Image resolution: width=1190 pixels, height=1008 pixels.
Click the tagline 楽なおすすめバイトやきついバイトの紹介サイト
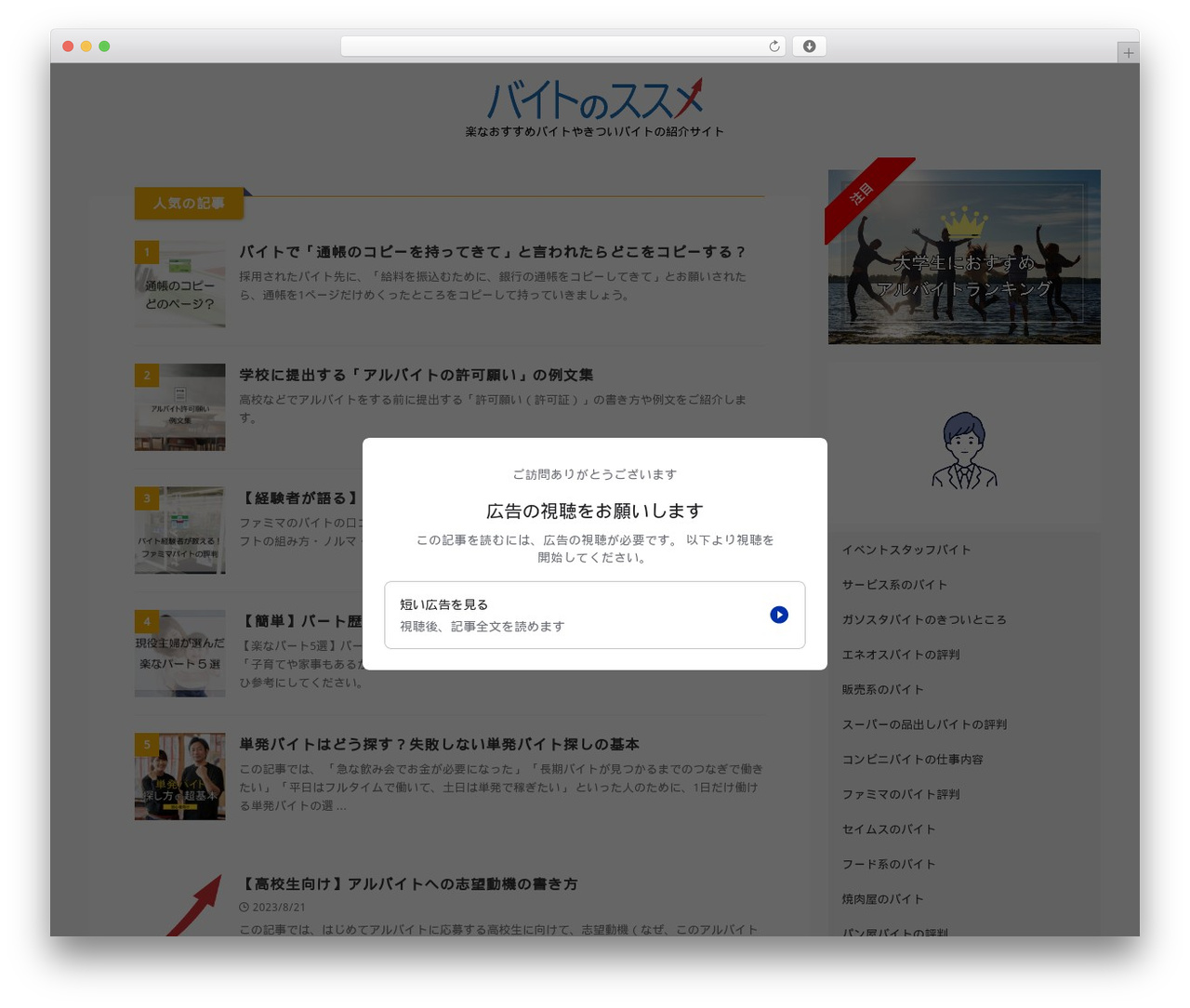coord(595,132)
